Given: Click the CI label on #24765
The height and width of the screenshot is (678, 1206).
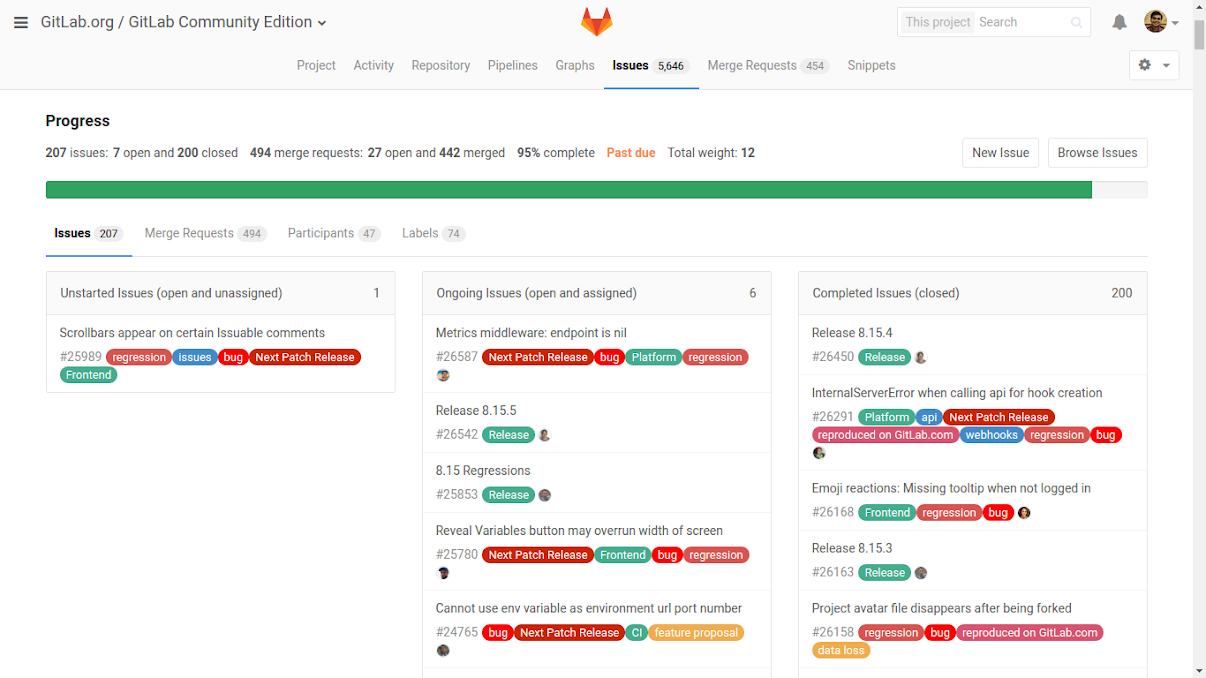Looking at the screenshot, I should (636, 632).
